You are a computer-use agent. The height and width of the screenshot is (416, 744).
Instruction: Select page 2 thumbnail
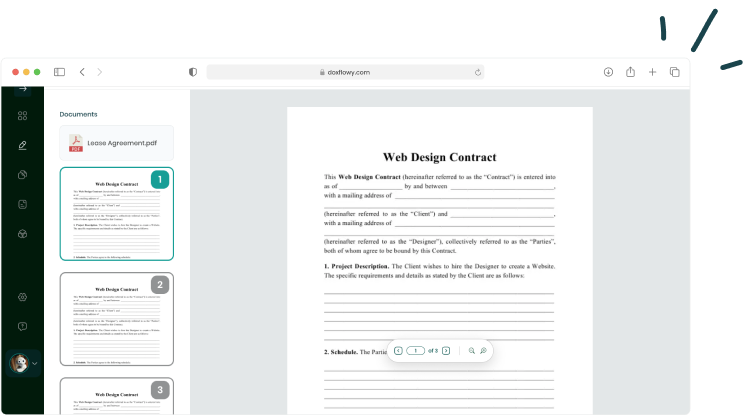coord(117,319)
